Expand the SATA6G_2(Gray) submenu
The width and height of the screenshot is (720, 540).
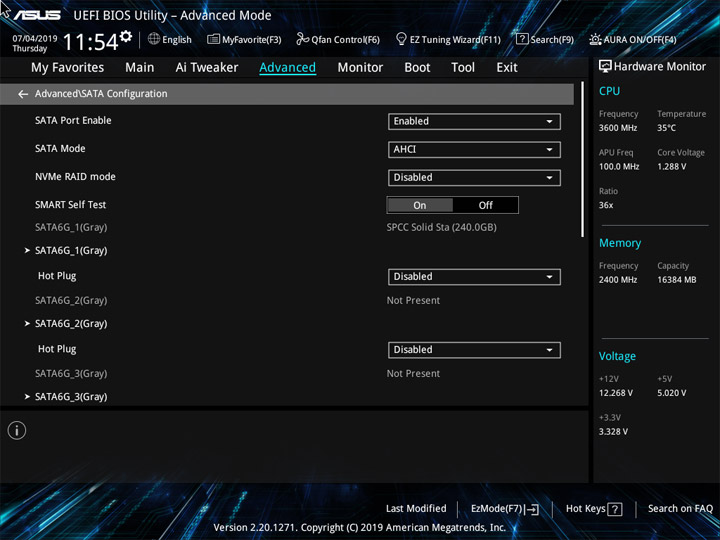coord(71,324)
